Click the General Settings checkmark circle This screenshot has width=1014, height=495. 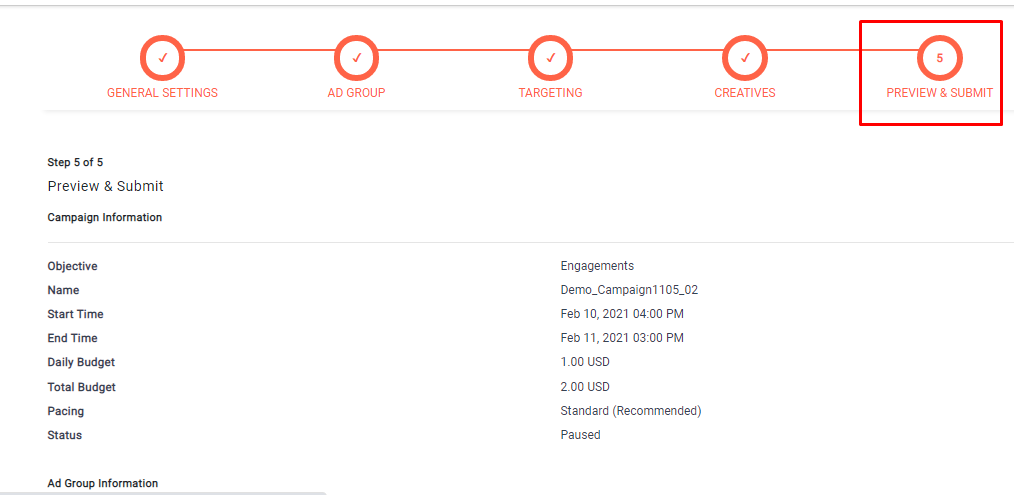[162, 58]
